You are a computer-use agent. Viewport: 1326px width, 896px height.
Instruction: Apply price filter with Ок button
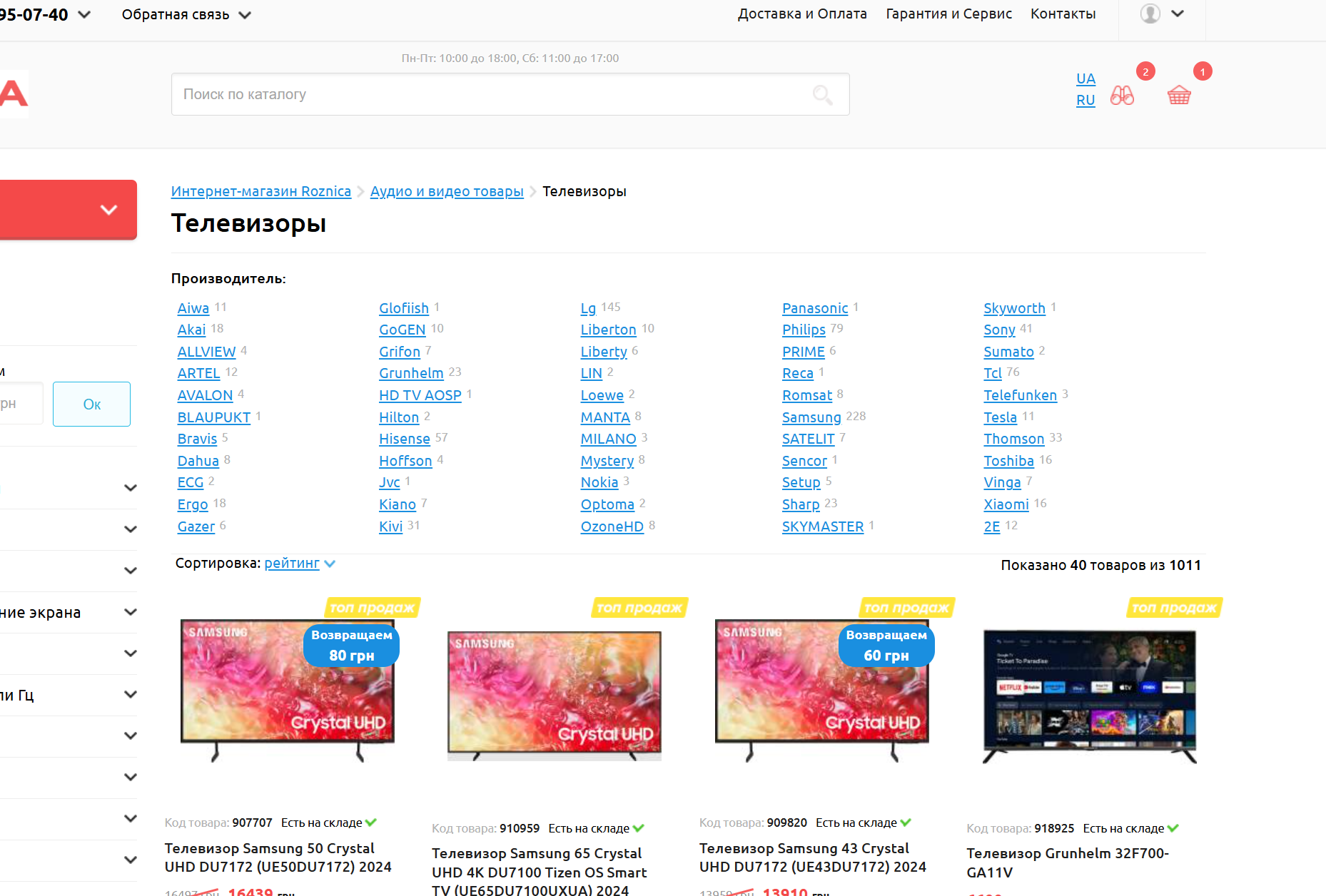[91, 404]
